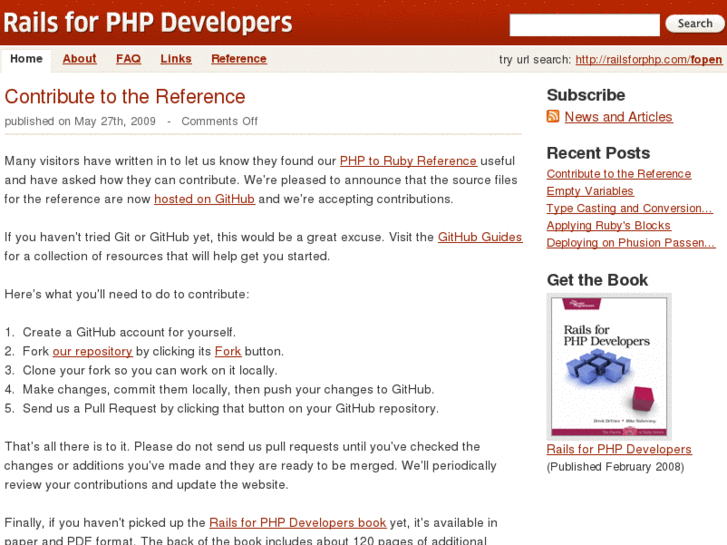The image size is (727, 545).
Task: Open recent post Applying Ruby's Blocks
Action: tap(608, 225)
